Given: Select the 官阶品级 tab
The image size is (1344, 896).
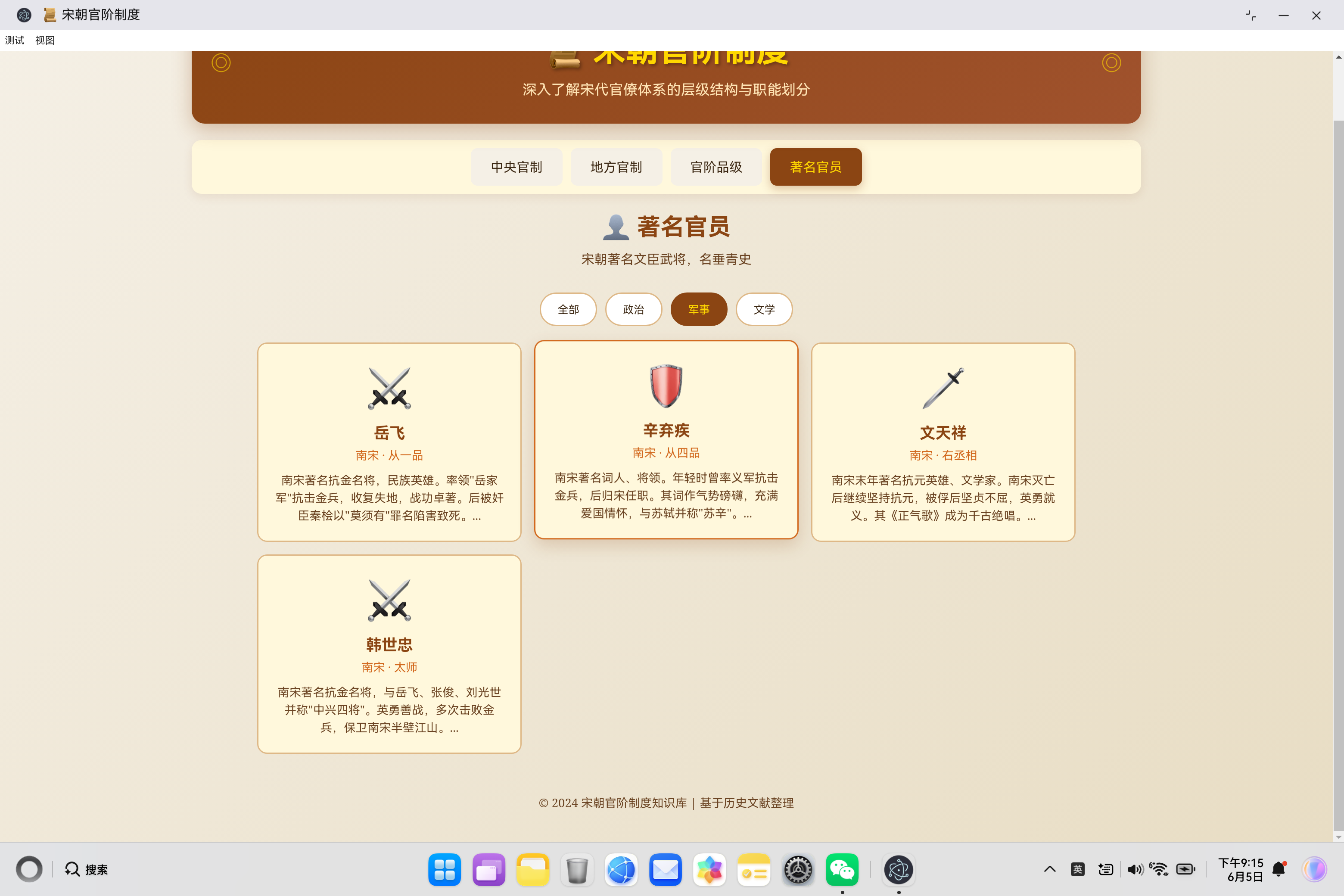Looking at the screenshot, I should [x=716, y=167].
